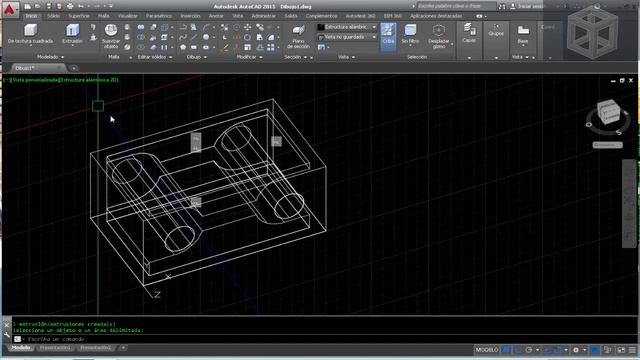640x360 pixels.
Task: Click the viewport label controls text
Action: tap(62, 80)
